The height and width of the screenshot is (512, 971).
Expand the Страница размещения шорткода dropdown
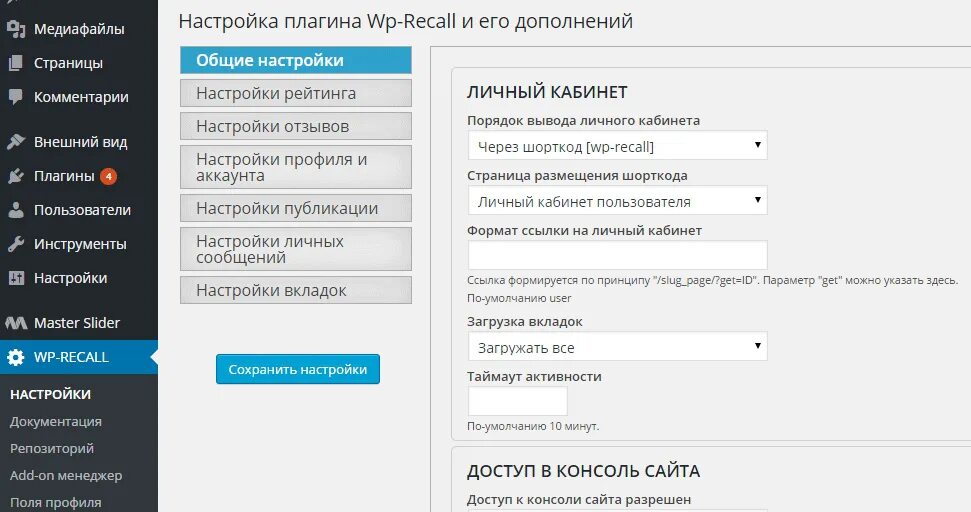(x=617, y=201)
